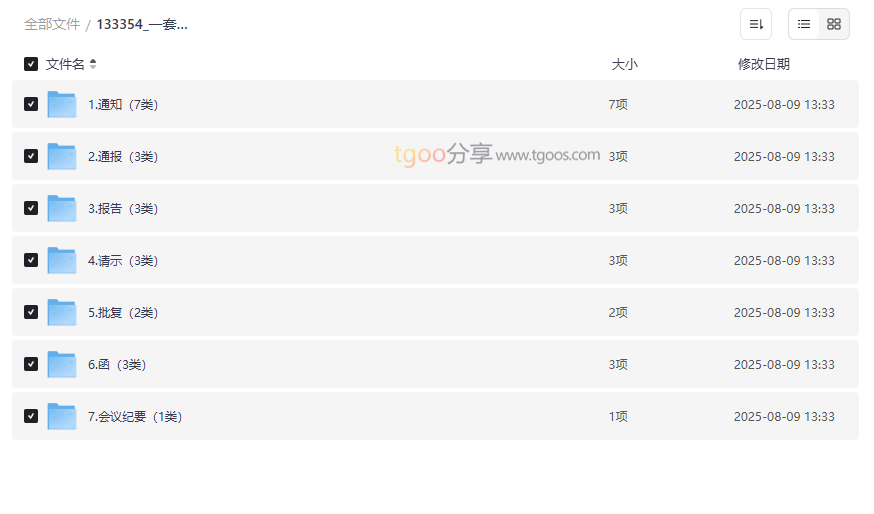Open the 6.函（3类） folder name
This screenshot has width=874, height=514.
coord(117,364)
